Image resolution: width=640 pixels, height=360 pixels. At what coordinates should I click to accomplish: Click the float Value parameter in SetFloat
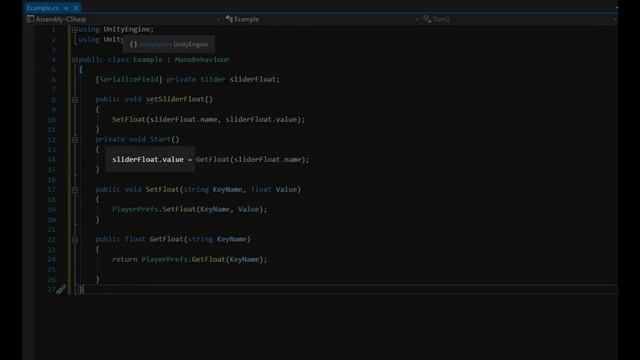273,190
